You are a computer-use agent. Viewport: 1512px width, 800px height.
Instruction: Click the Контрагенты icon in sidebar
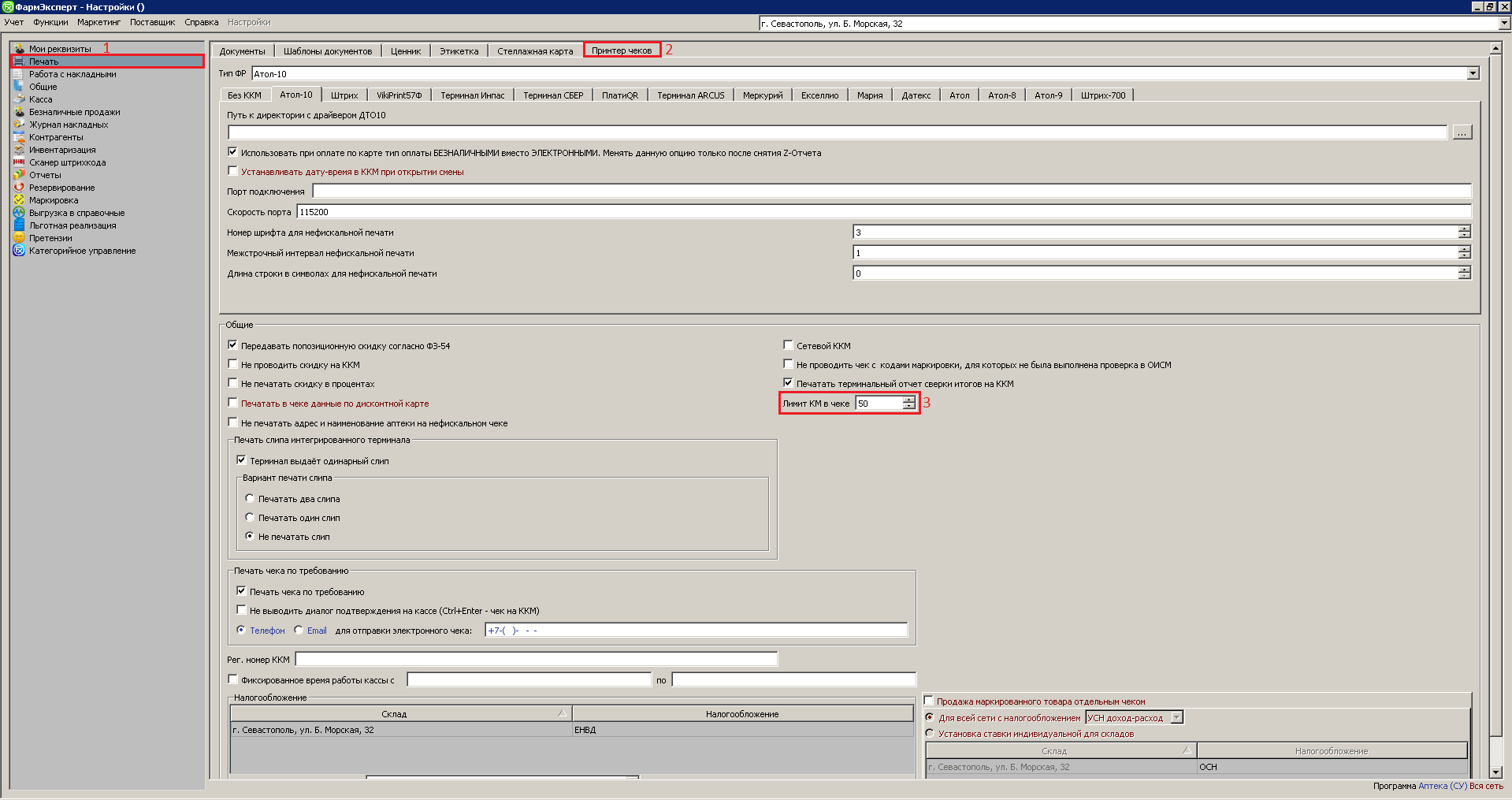pos(19,137)
